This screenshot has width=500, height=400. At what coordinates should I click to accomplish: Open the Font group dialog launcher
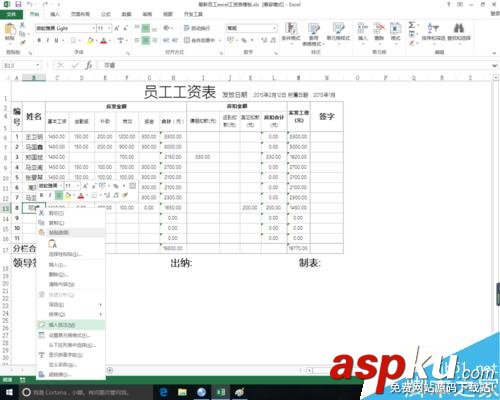pyautogui.click(x=128, y=53)
